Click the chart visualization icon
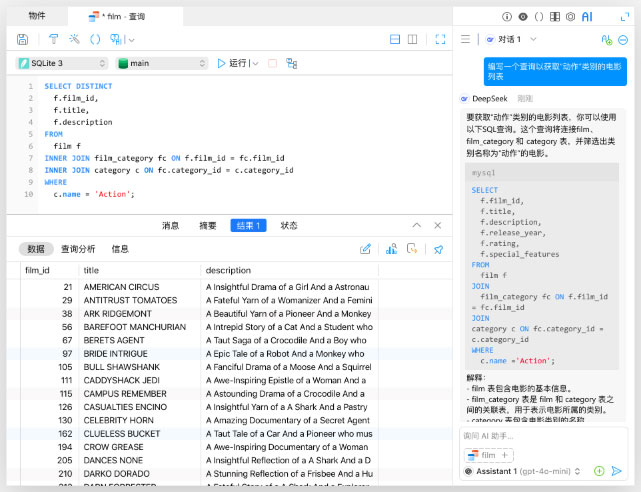Viewport: 641px width, 492px height. click(391, 249)
